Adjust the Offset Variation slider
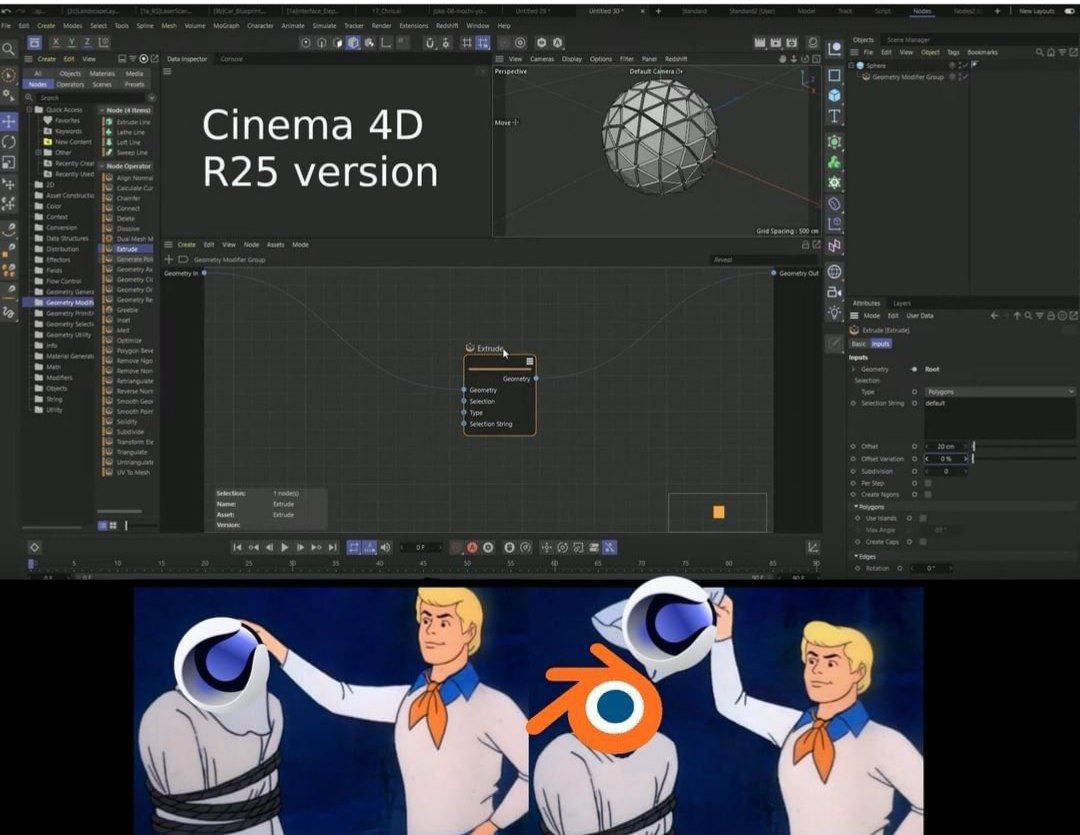 coord(1024,459)
